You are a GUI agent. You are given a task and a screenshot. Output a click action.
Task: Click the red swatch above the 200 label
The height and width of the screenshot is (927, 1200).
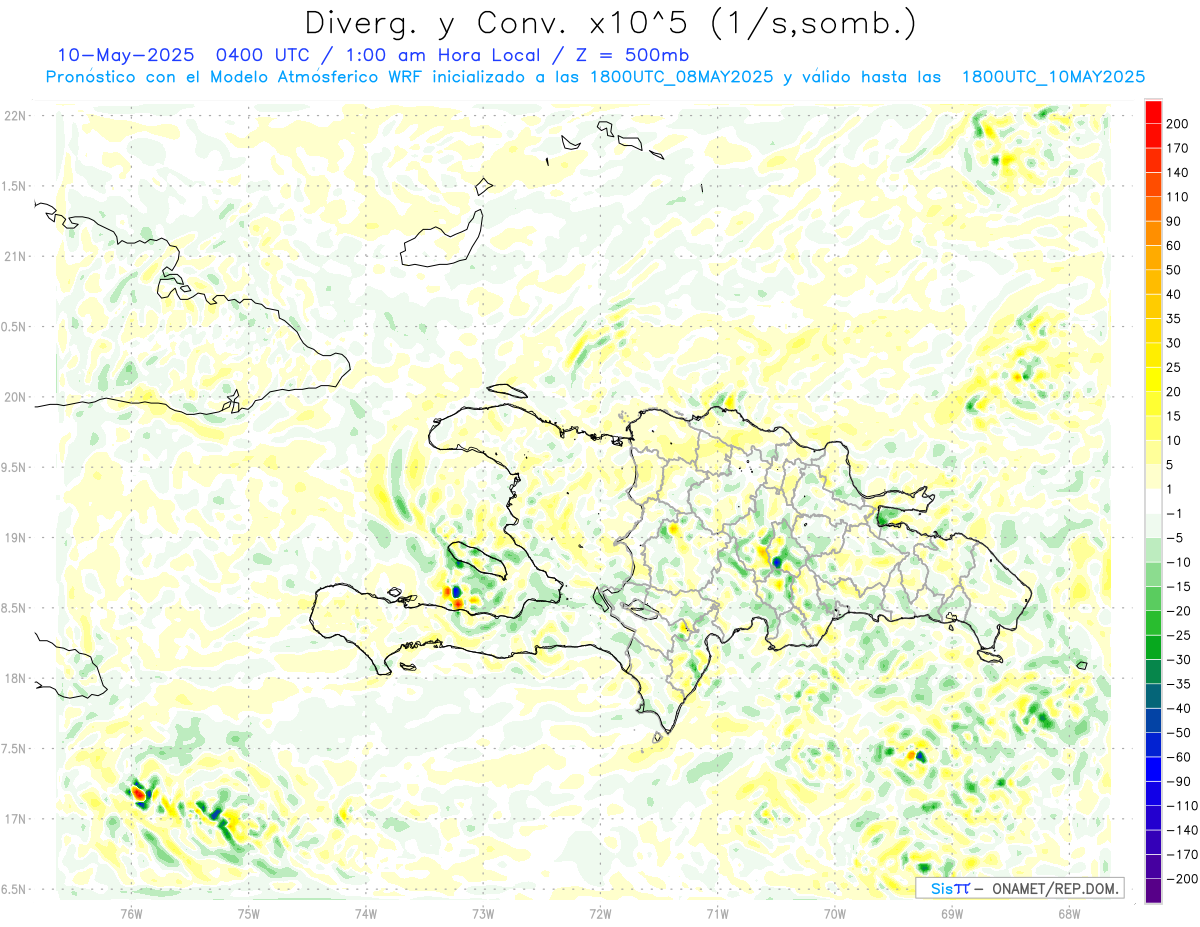coord(1153,112)
